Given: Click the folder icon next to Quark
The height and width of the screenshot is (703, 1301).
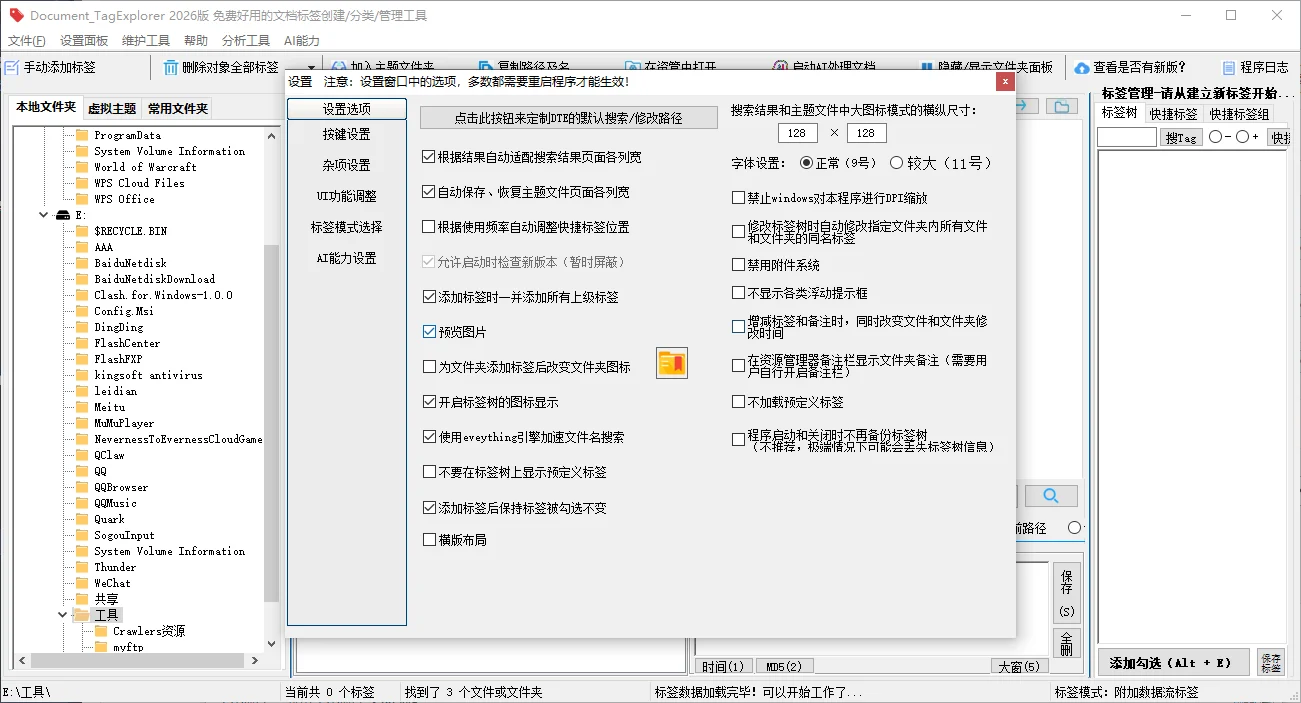Looking at the screenshot, I should click(x=83, y=519).
